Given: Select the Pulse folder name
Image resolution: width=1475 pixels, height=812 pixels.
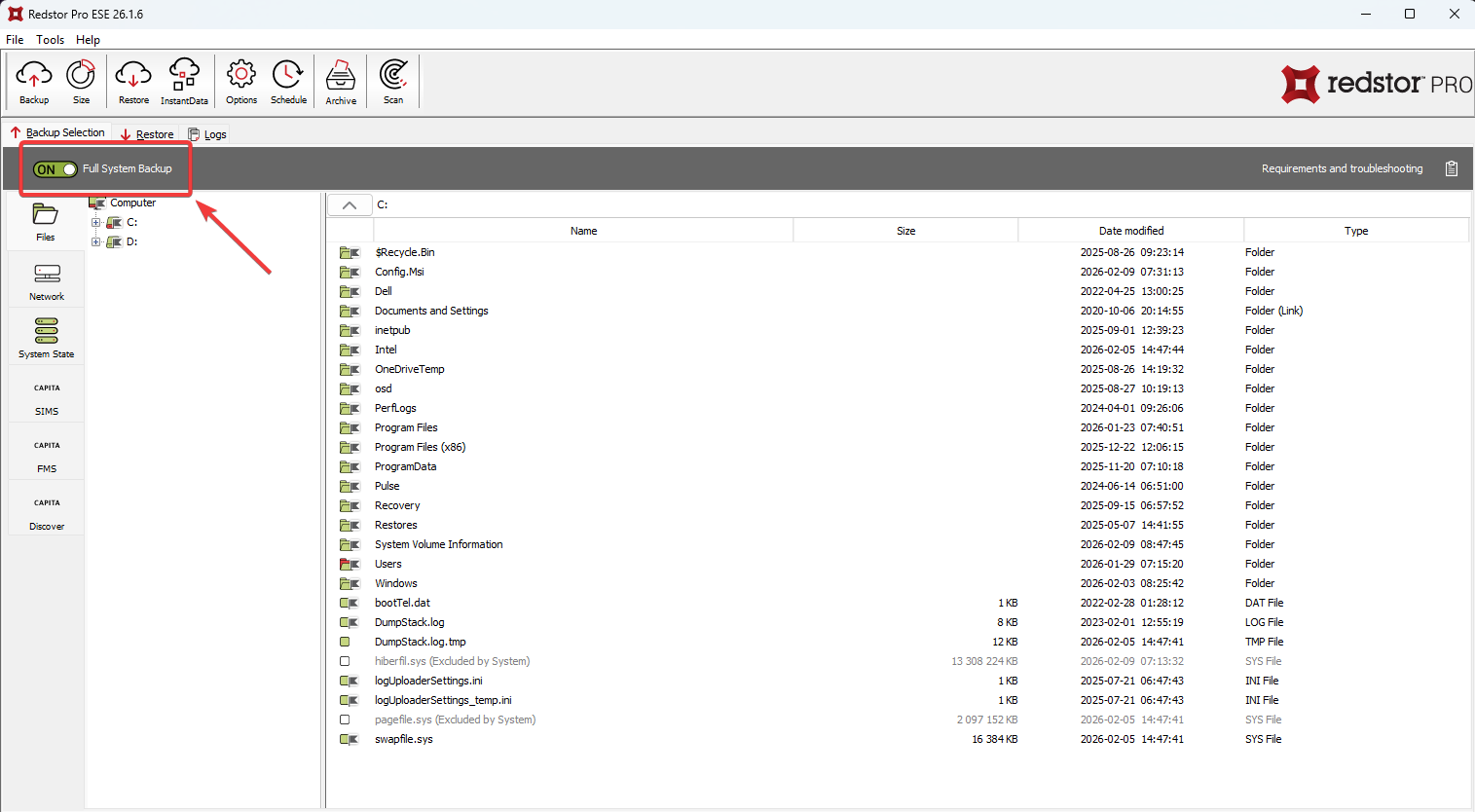Looking at the screenshot, I should click(x=387, y=486).
